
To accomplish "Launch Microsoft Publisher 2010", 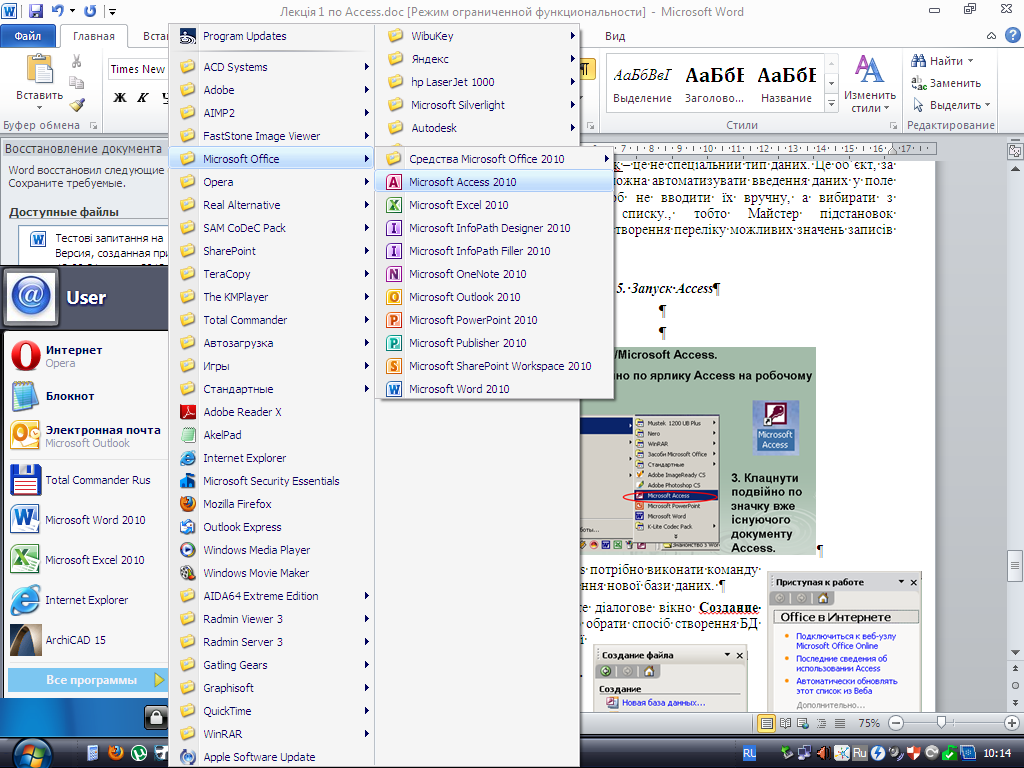I will pos(494,343).
